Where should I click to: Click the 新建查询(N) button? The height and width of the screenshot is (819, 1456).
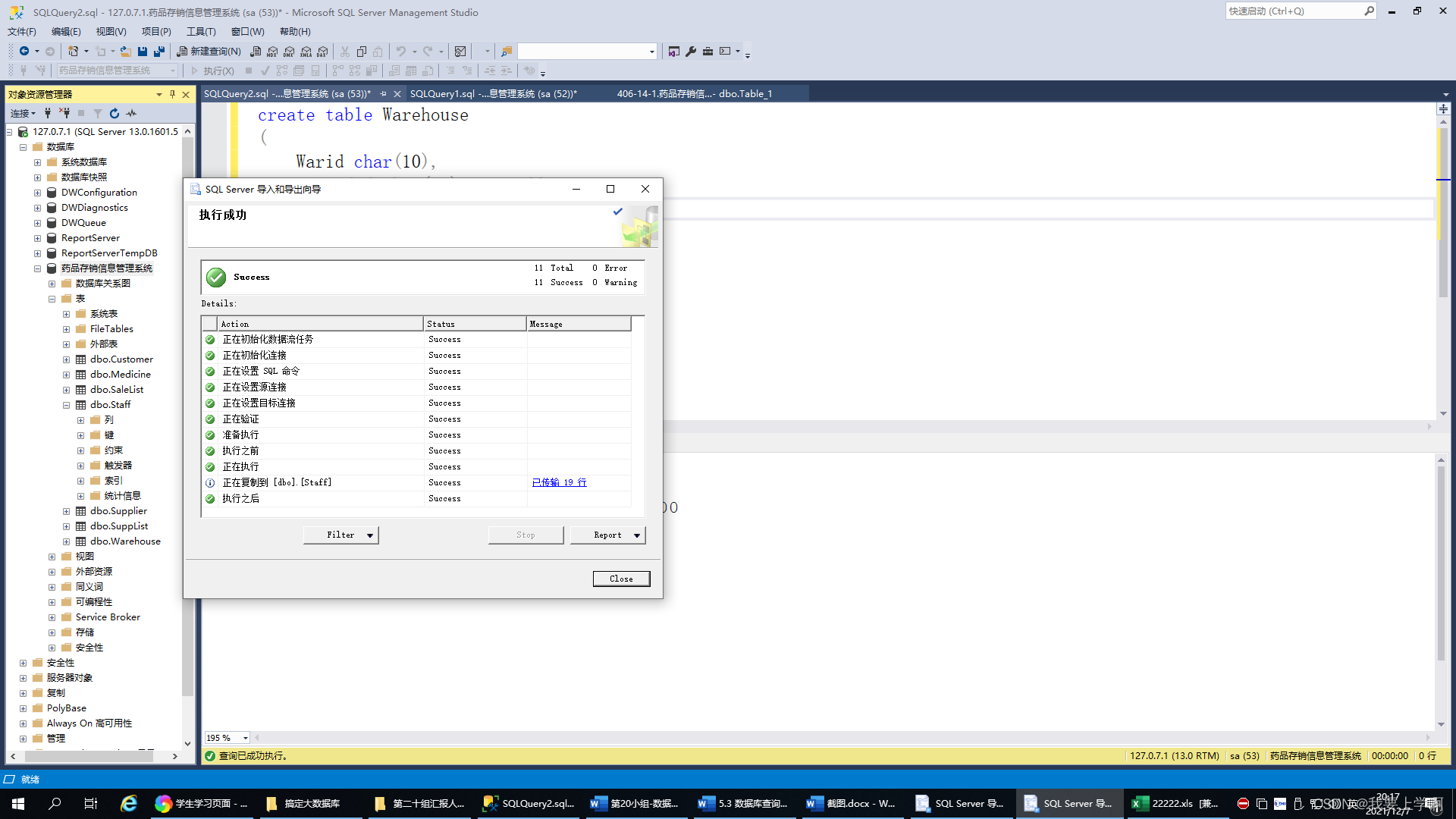[209, 52]
